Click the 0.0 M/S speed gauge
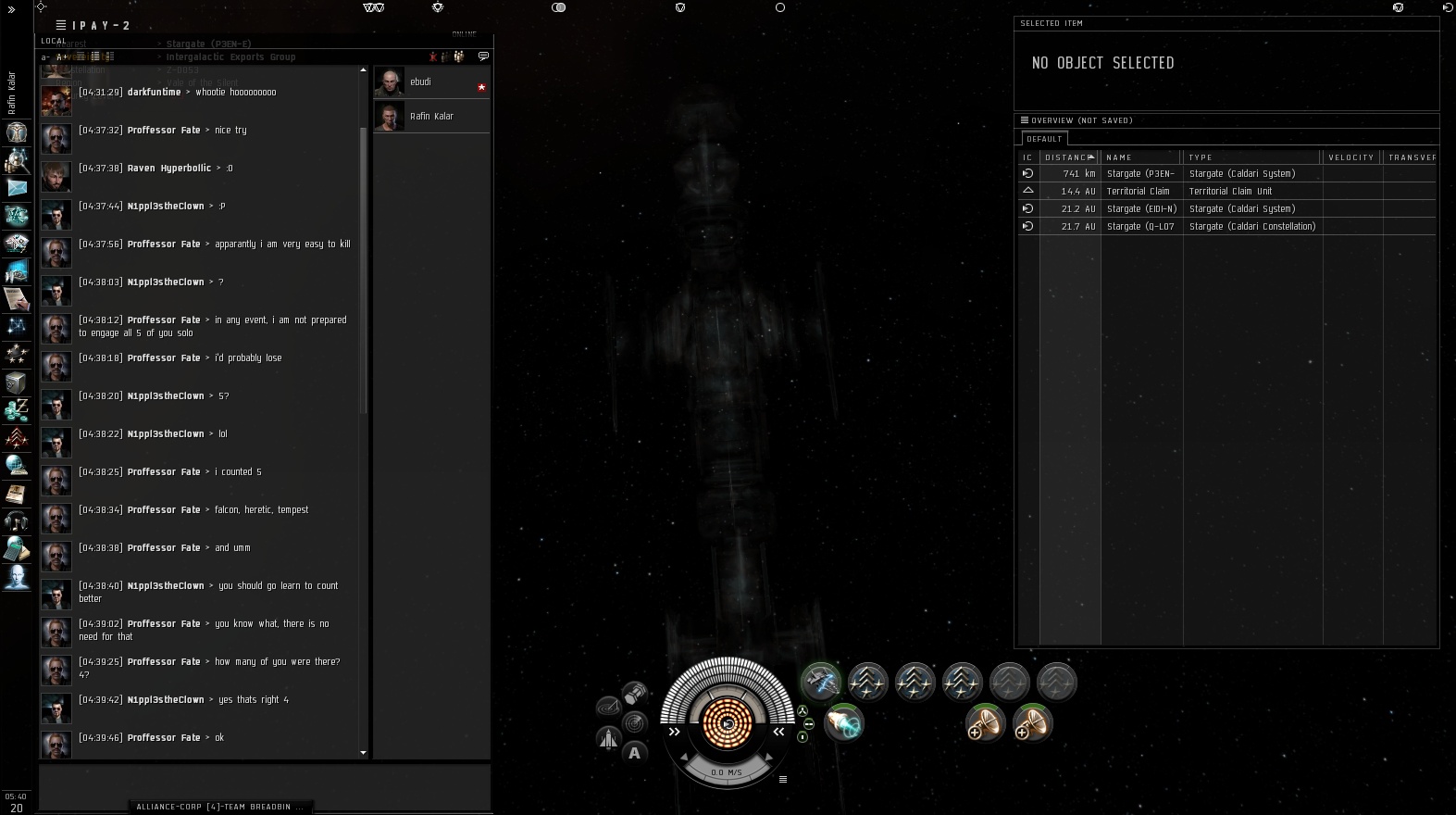Viewport: 1456px width, 815px height. (727, 771)
